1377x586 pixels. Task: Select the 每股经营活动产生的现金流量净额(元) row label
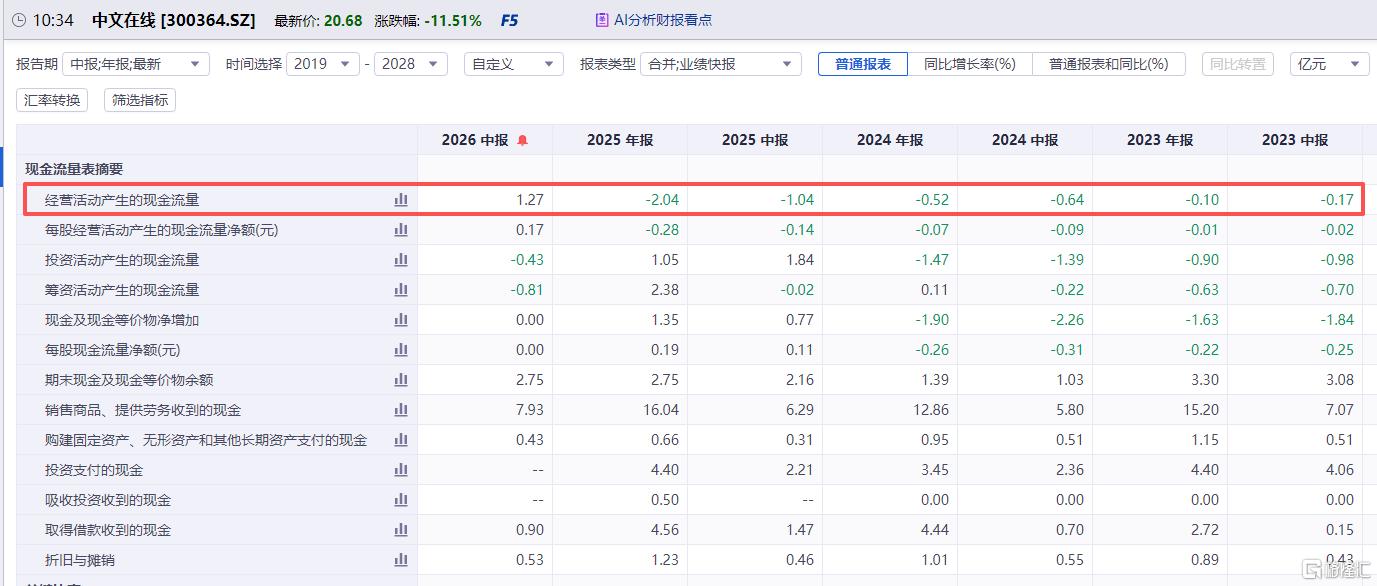[x=162, y=230]
